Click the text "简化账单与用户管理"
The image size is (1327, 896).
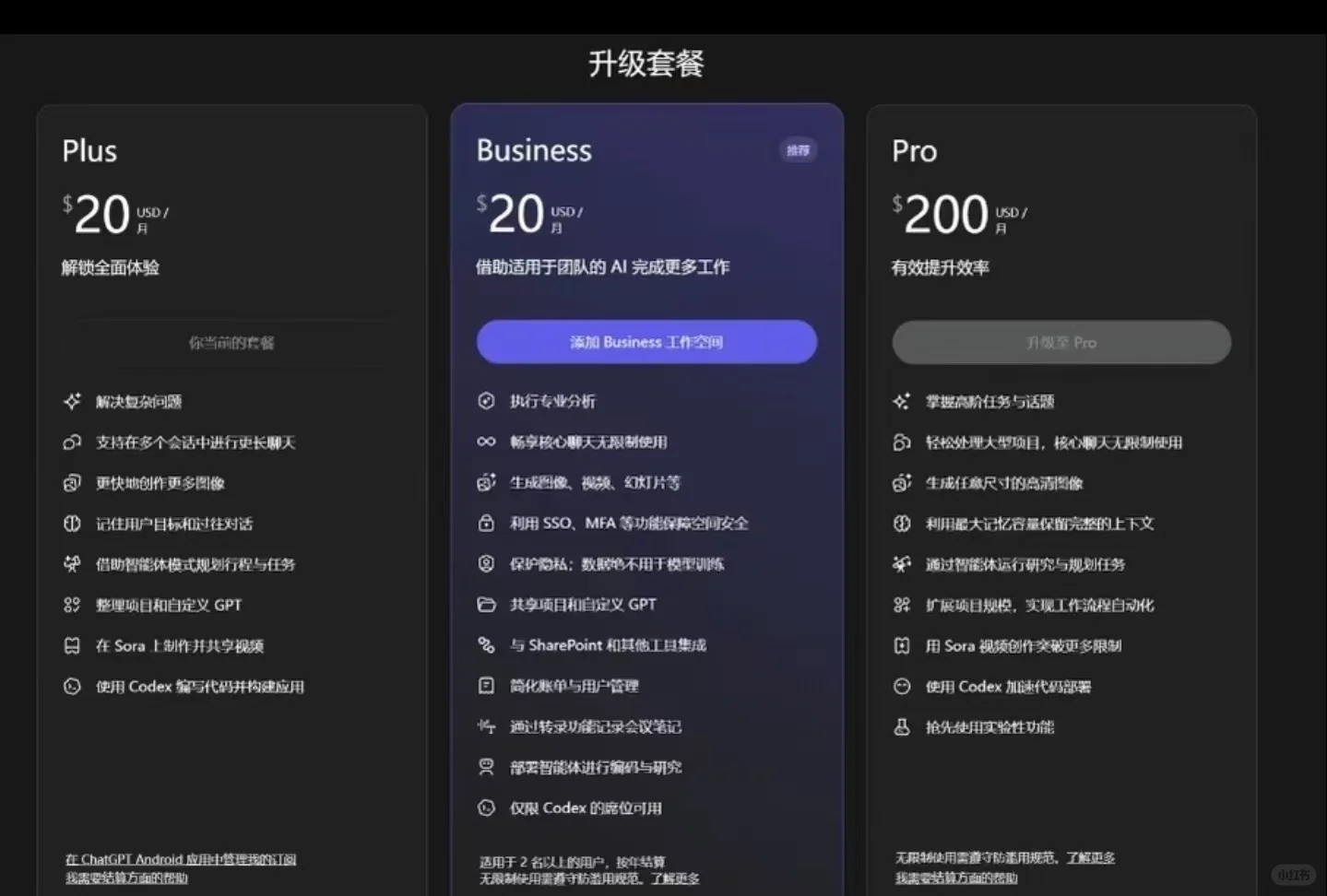point(575,686)
